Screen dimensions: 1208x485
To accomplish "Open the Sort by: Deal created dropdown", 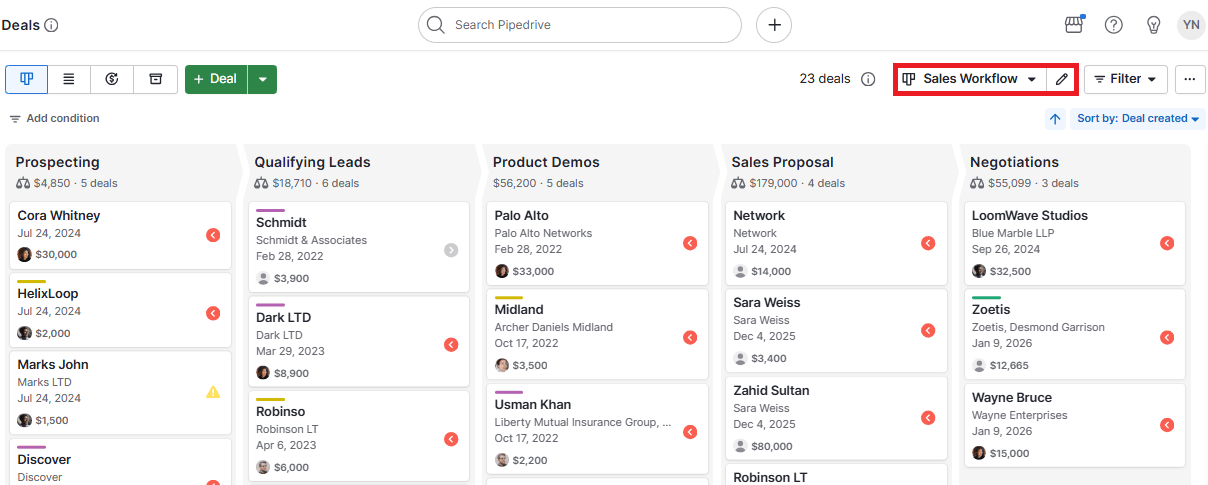I will coord(1138,119).
